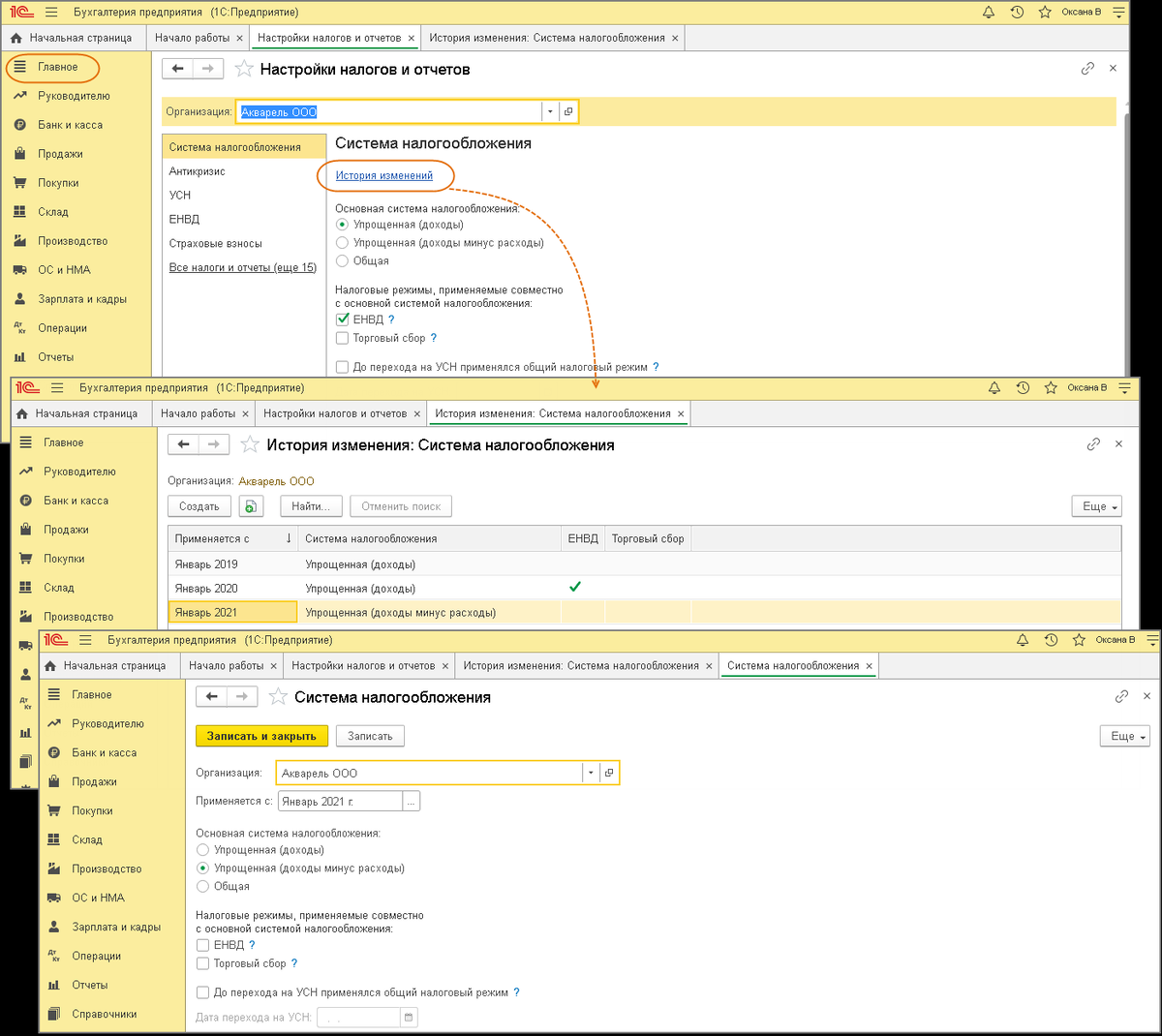Select Упрощенная (доходы минус расходы) in top window
Image resolution: width=1162 pixels, height=1036 pixels.
(x=342, y=243)
